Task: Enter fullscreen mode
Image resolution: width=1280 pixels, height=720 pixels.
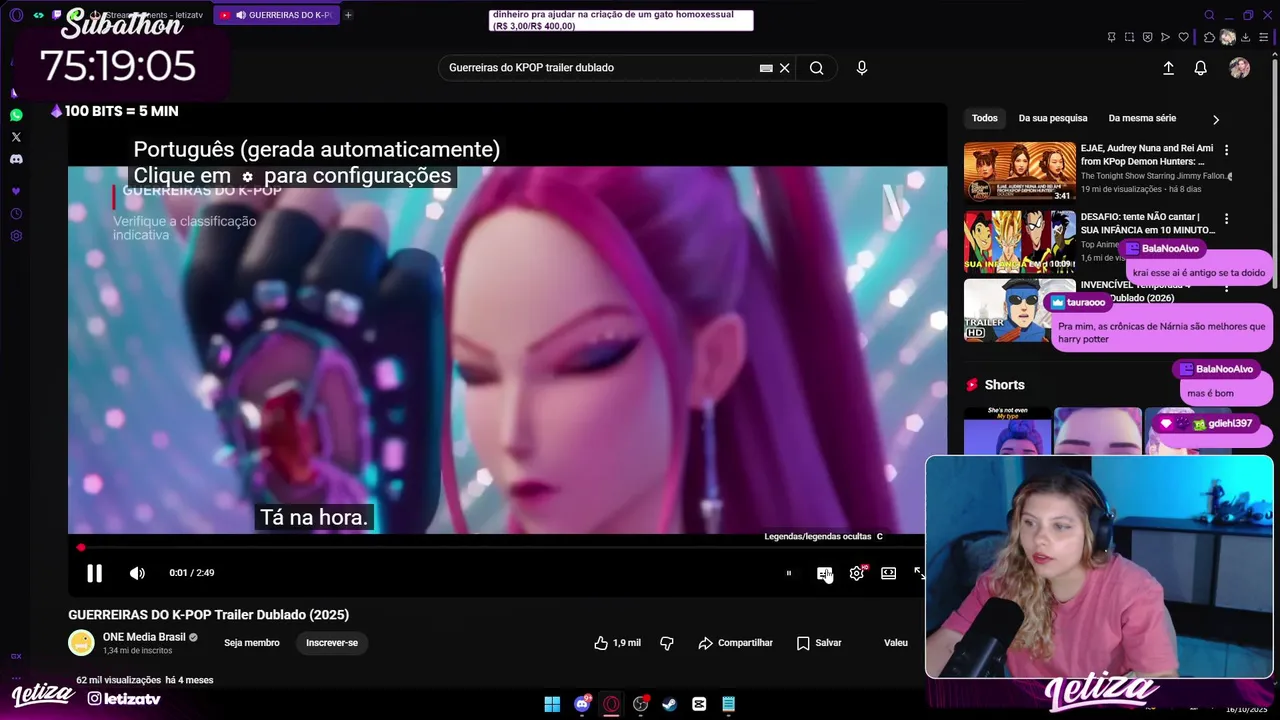Action: click(x=919, y=573)
